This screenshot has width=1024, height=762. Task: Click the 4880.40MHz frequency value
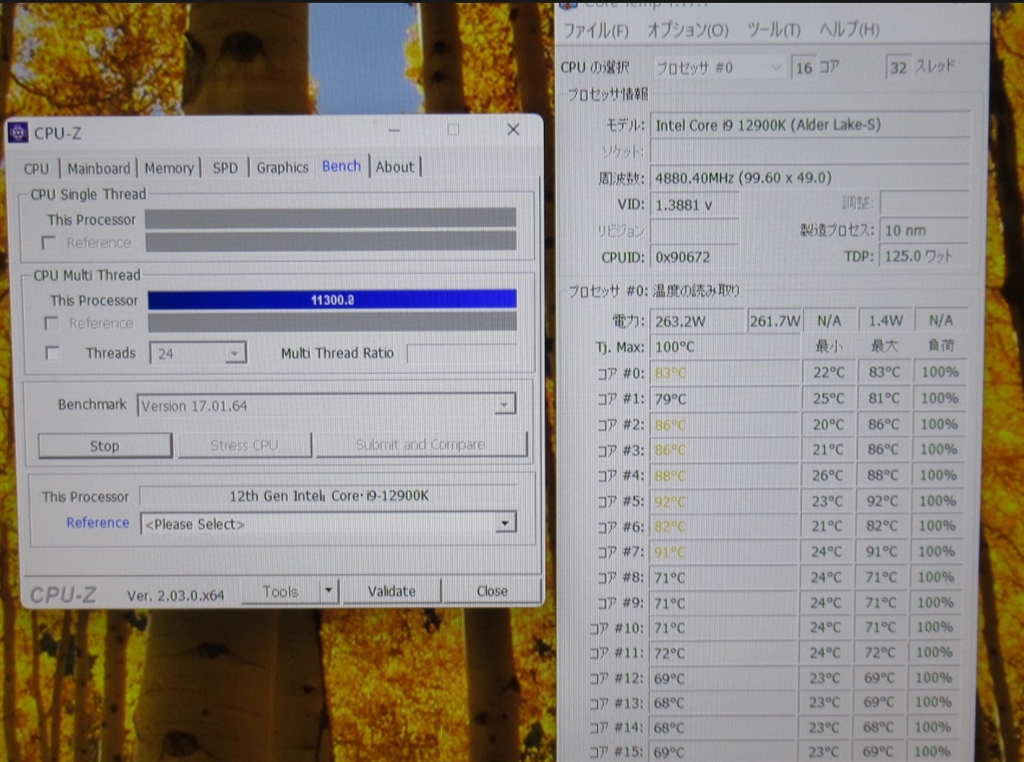743,178
